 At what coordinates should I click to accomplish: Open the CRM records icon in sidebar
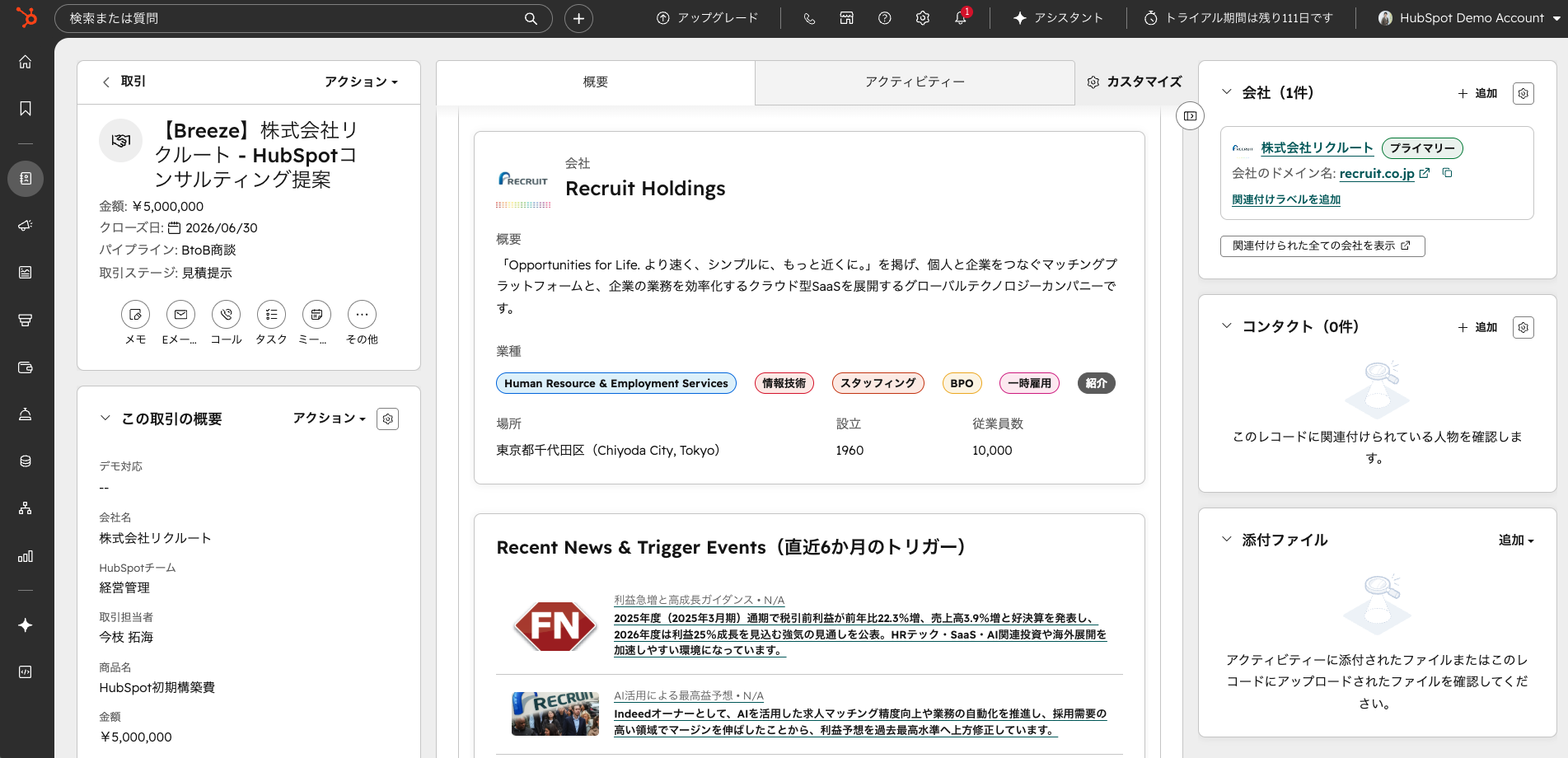[x=26, y=179]
